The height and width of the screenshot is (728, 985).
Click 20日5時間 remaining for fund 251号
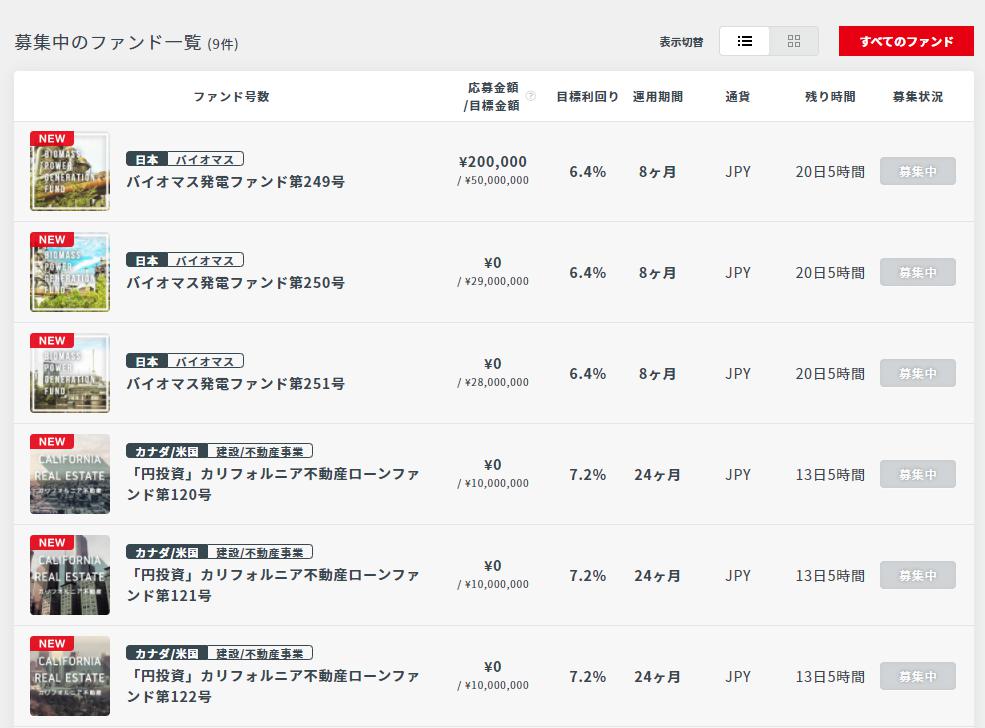coord(830,374)
